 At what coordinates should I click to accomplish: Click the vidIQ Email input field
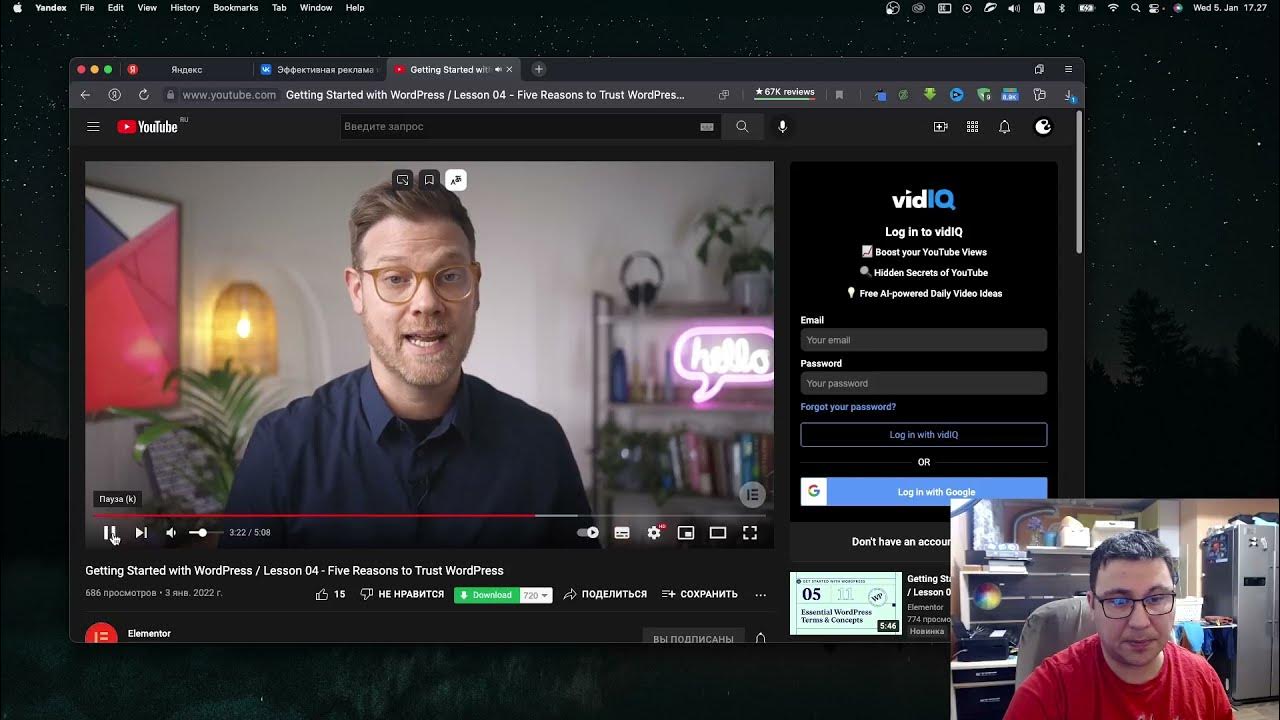[x=923, y=340]
